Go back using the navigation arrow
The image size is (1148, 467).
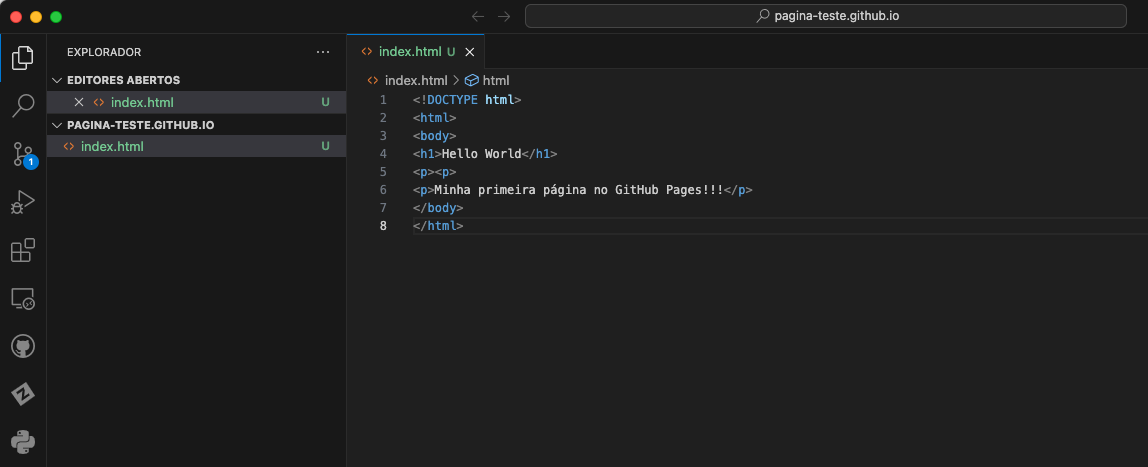478,16
